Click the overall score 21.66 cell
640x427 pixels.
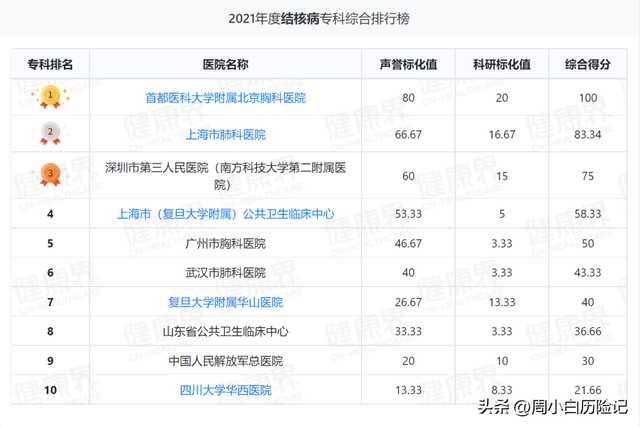(x=588, y=390)
